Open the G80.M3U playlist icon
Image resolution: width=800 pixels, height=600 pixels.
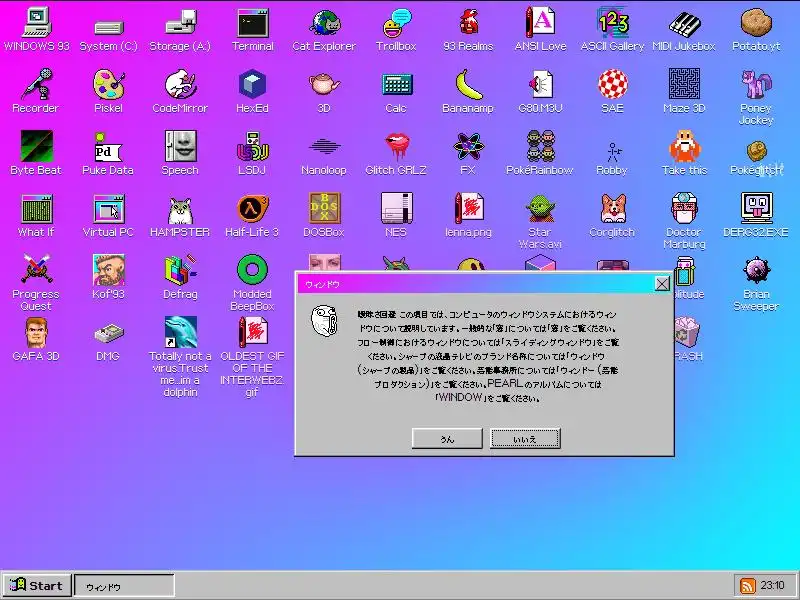[540, 85]
